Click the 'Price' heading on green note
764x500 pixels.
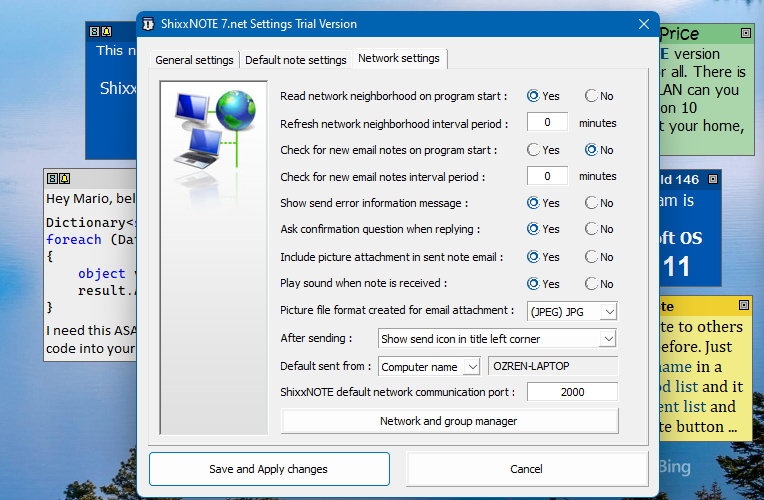coord(679,34)
